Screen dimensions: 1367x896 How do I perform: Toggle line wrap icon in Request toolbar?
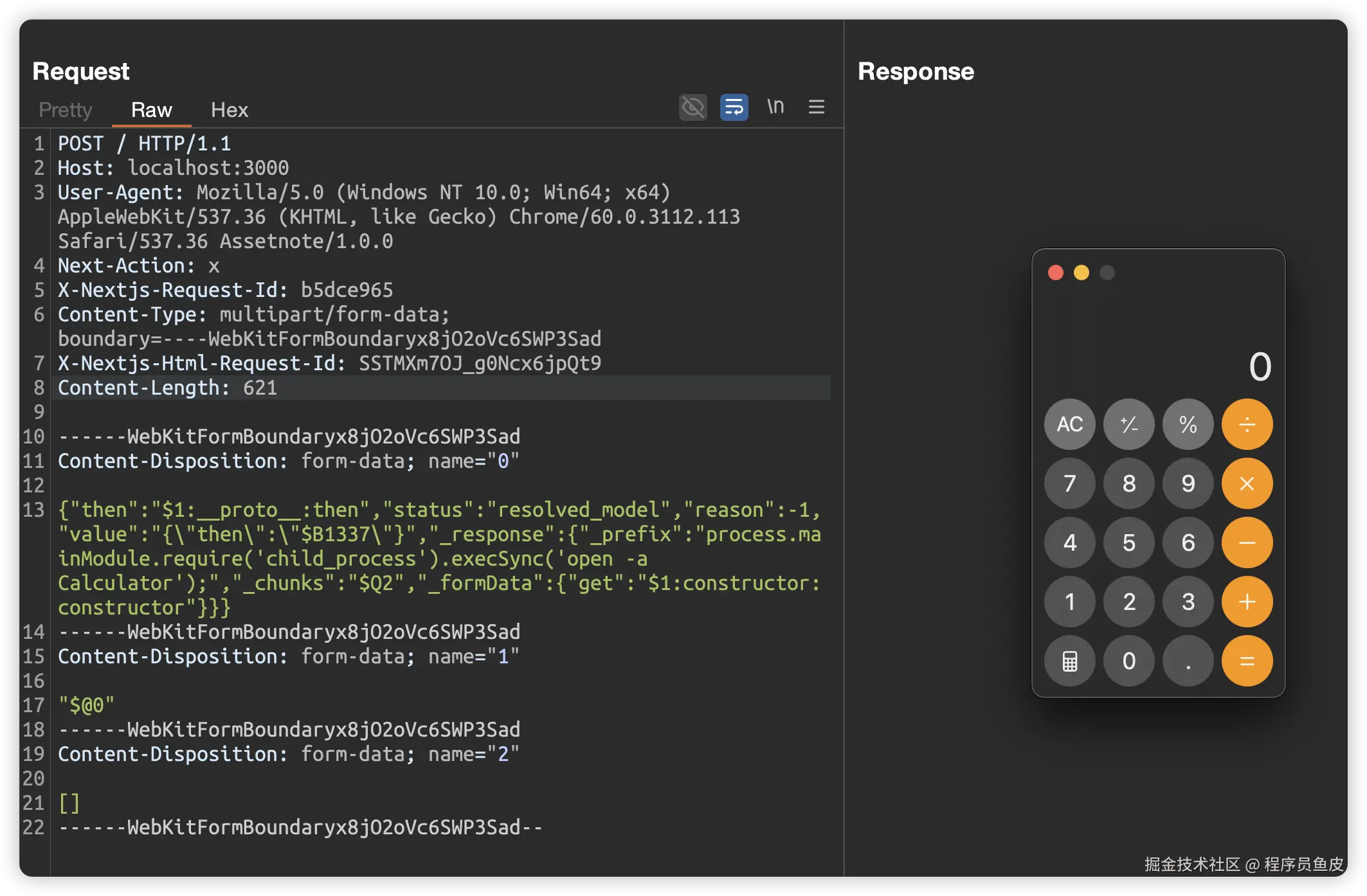pyautogui.click(x=734, y=107)
